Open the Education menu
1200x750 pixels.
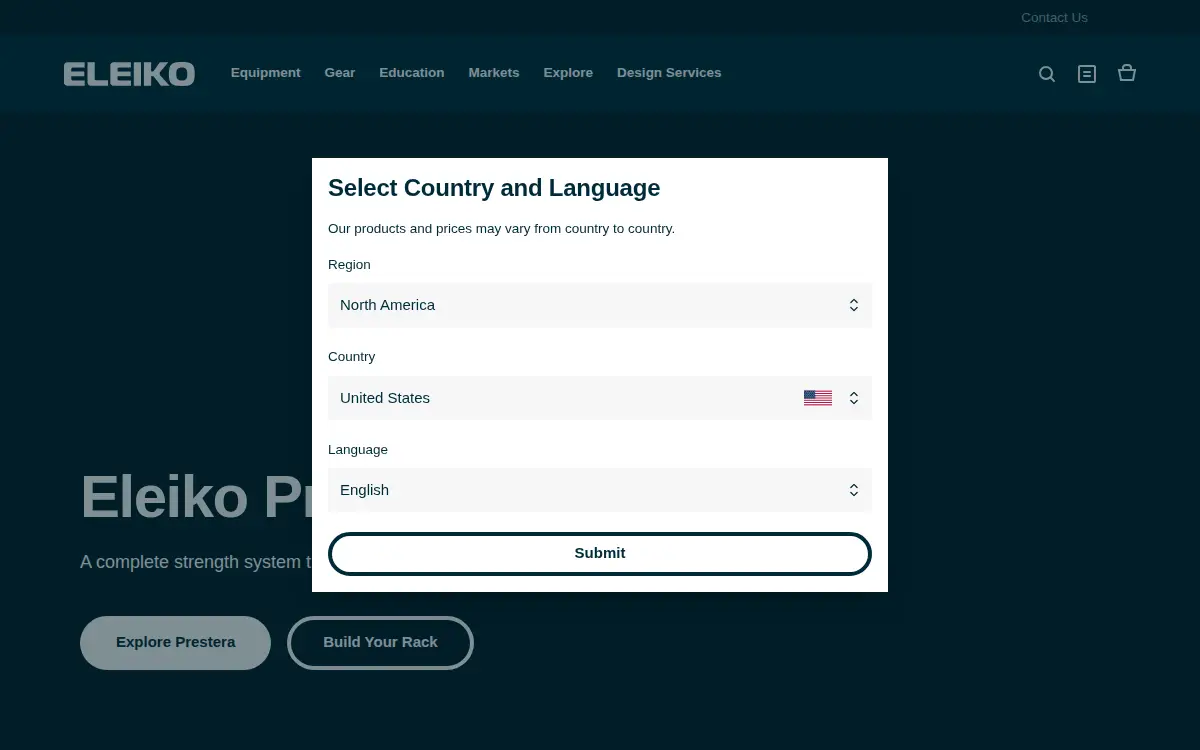(412, 73)
